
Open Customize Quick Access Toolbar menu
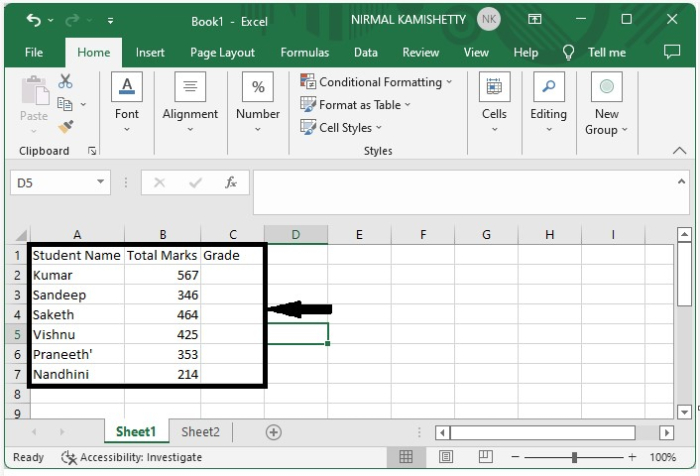(110, 21)
